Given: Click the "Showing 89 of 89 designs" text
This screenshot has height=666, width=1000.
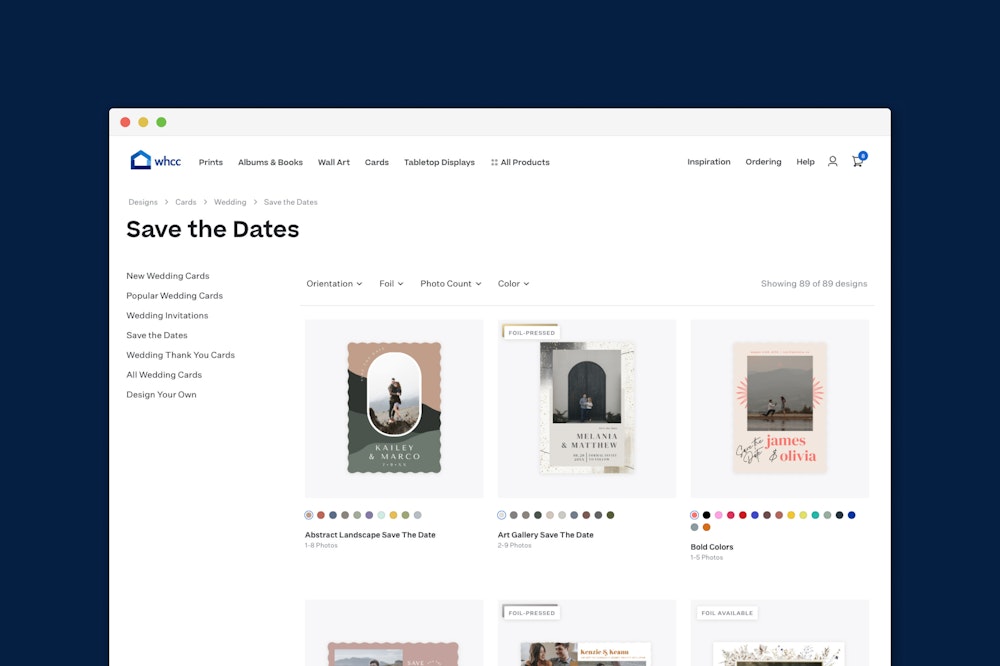Looking at the screenshot, I should click(814, 283).
